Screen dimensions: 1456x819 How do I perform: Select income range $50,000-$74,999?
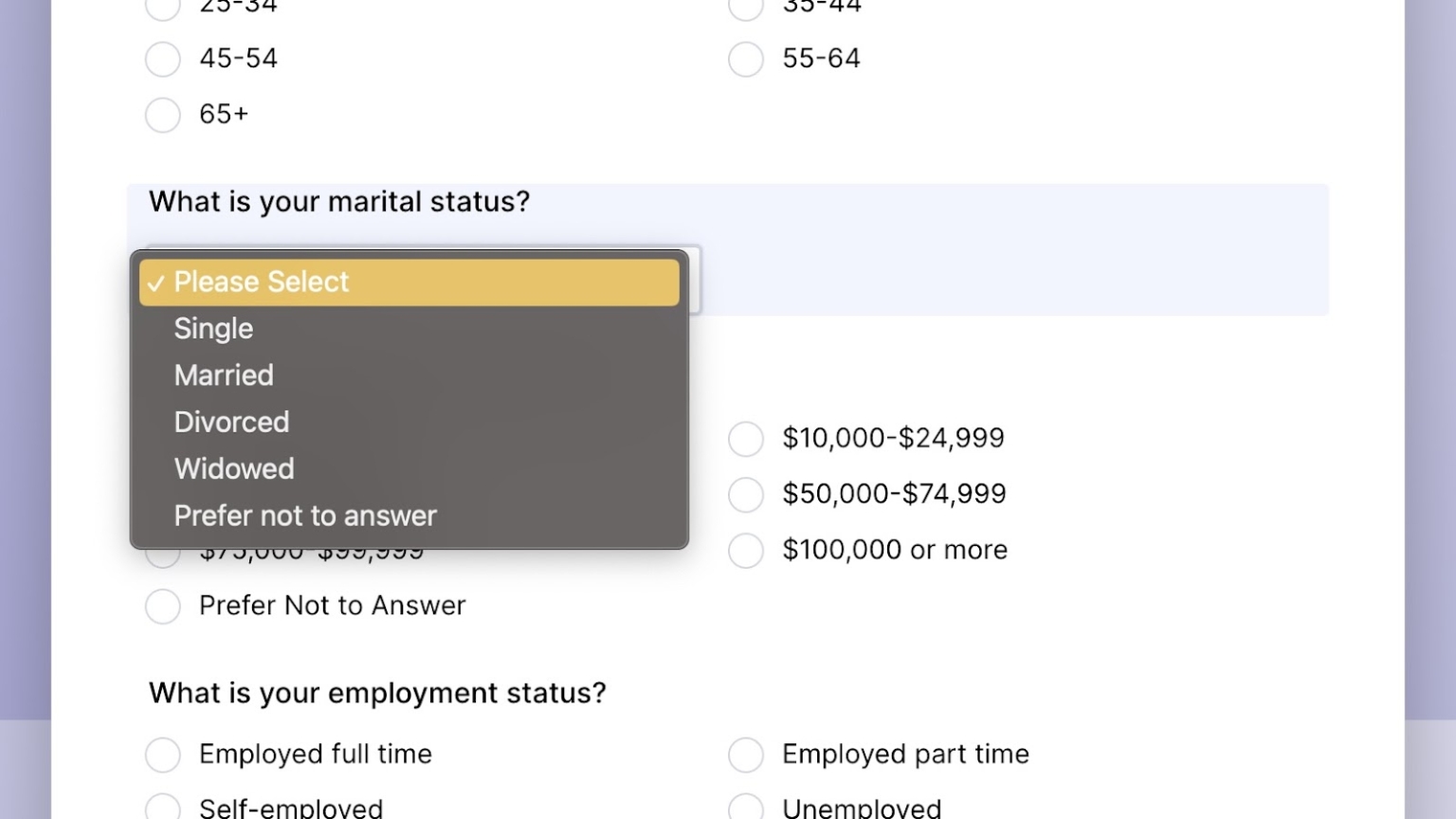(x=745, y=494)
